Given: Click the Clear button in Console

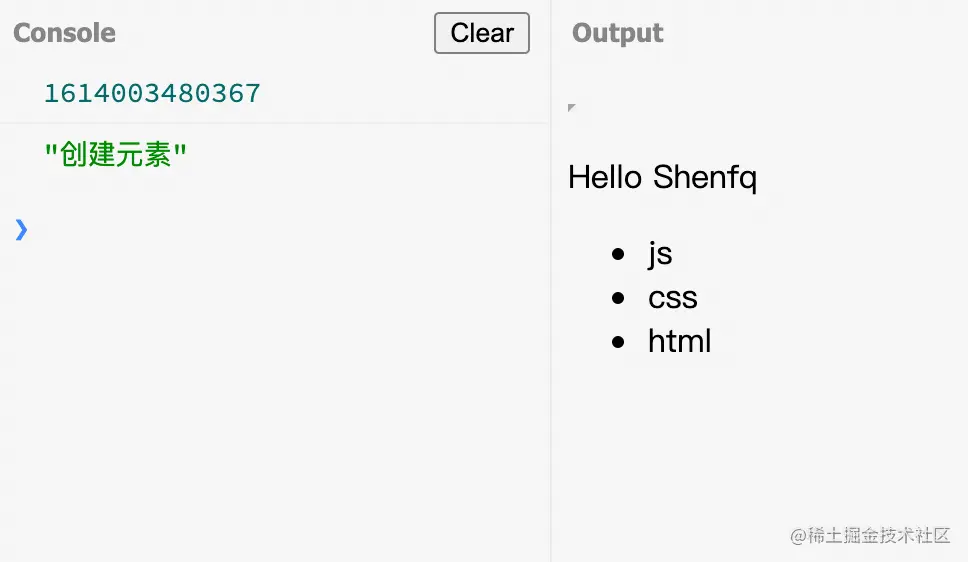Looking at the screenshot, I should click(x=482, y=33).
